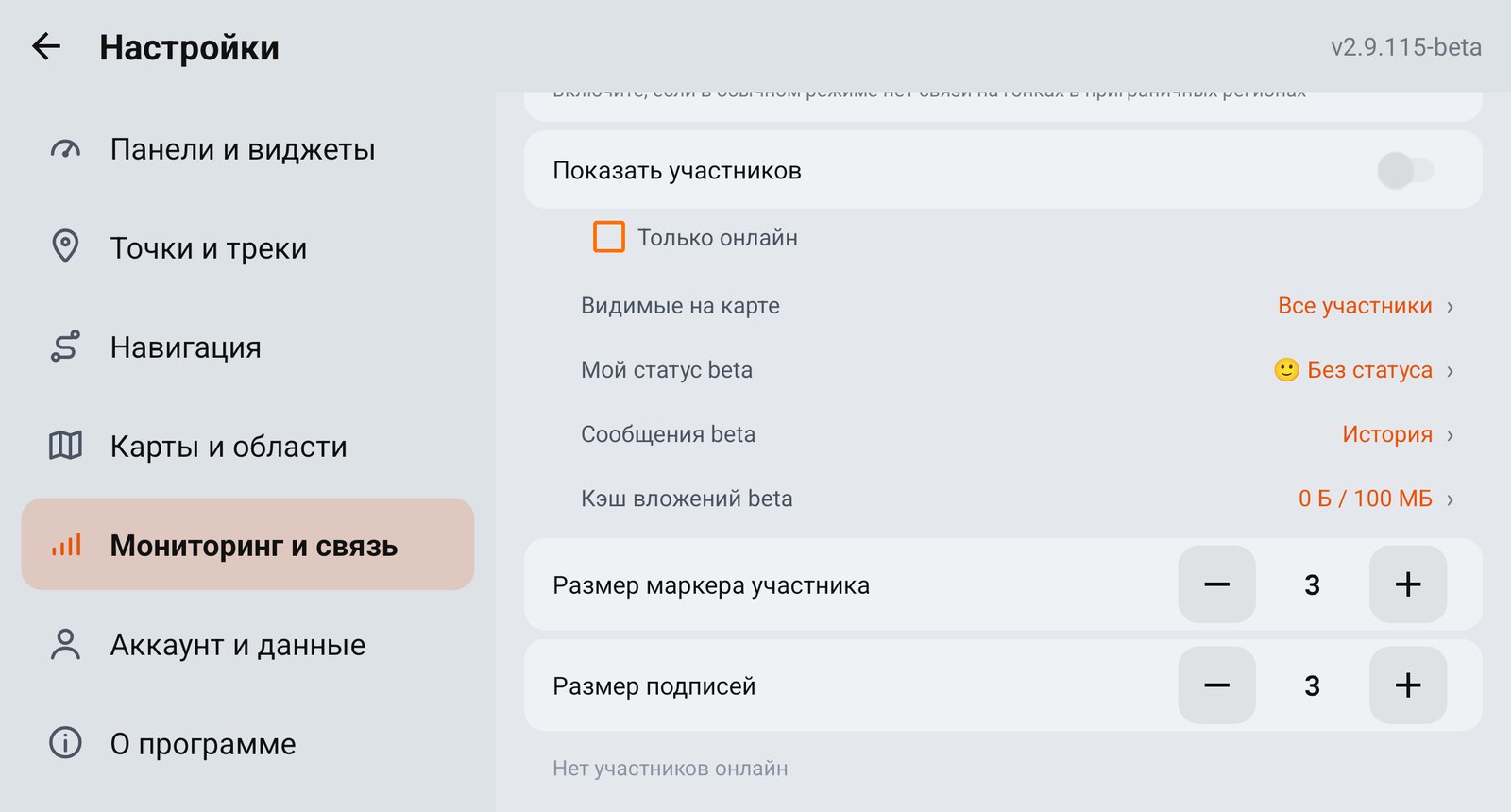This screenshot has height=812, width=1511.
Task: Click the v2.9.115-beta version label
Action: click(x=1406, y=47)
